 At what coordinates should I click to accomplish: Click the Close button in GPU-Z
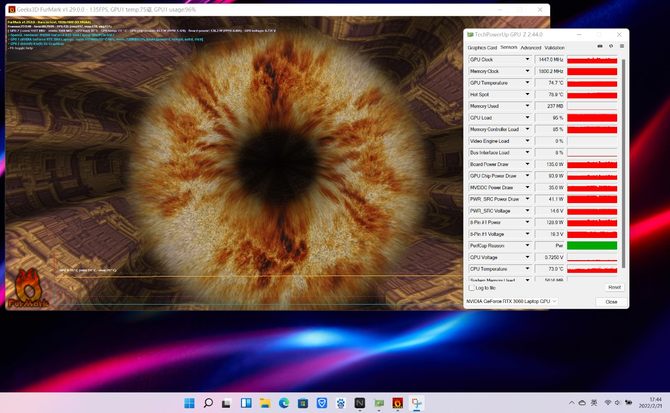pyautogui.click(x=611, y=301)
